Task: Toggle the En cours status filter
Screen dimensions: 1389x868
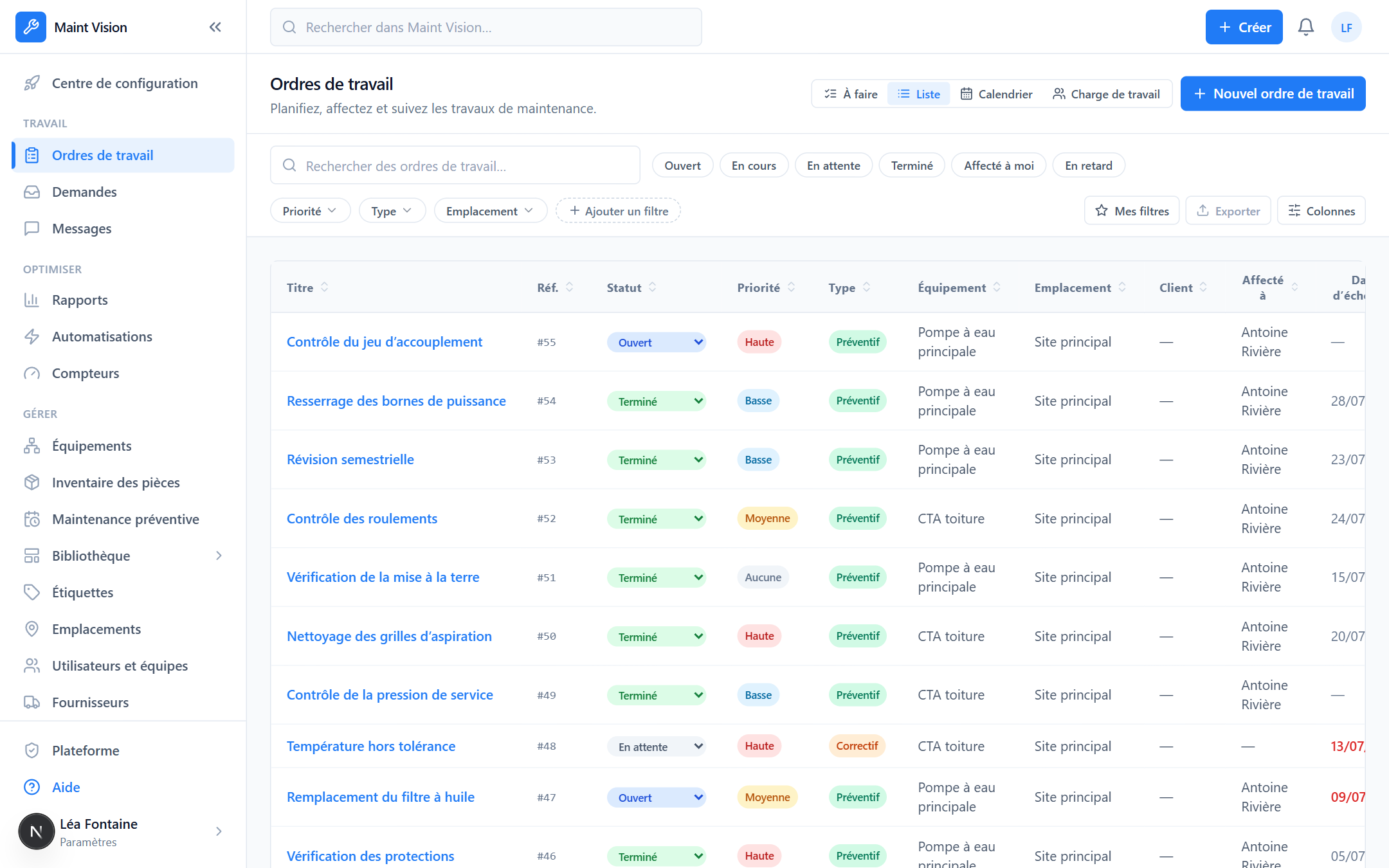Action: (754, 166)
